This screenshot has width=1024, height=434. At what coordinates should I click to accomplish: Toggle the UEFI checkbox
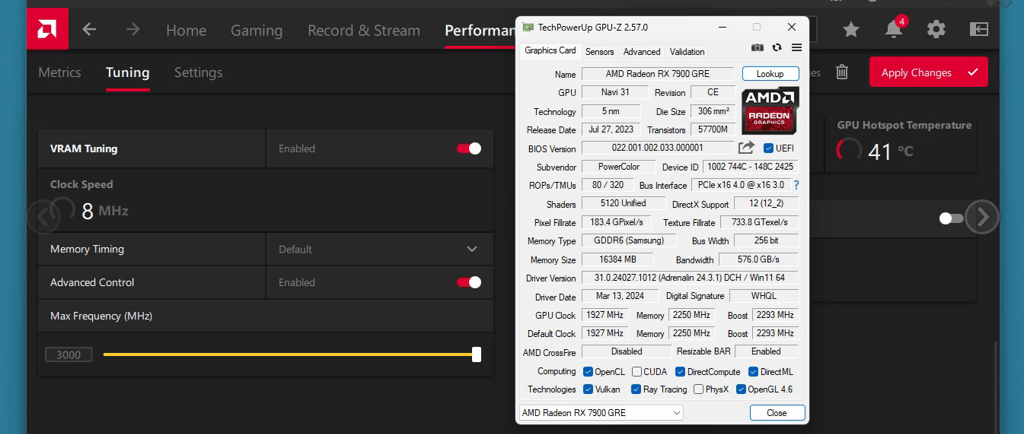tap(768, 148)
